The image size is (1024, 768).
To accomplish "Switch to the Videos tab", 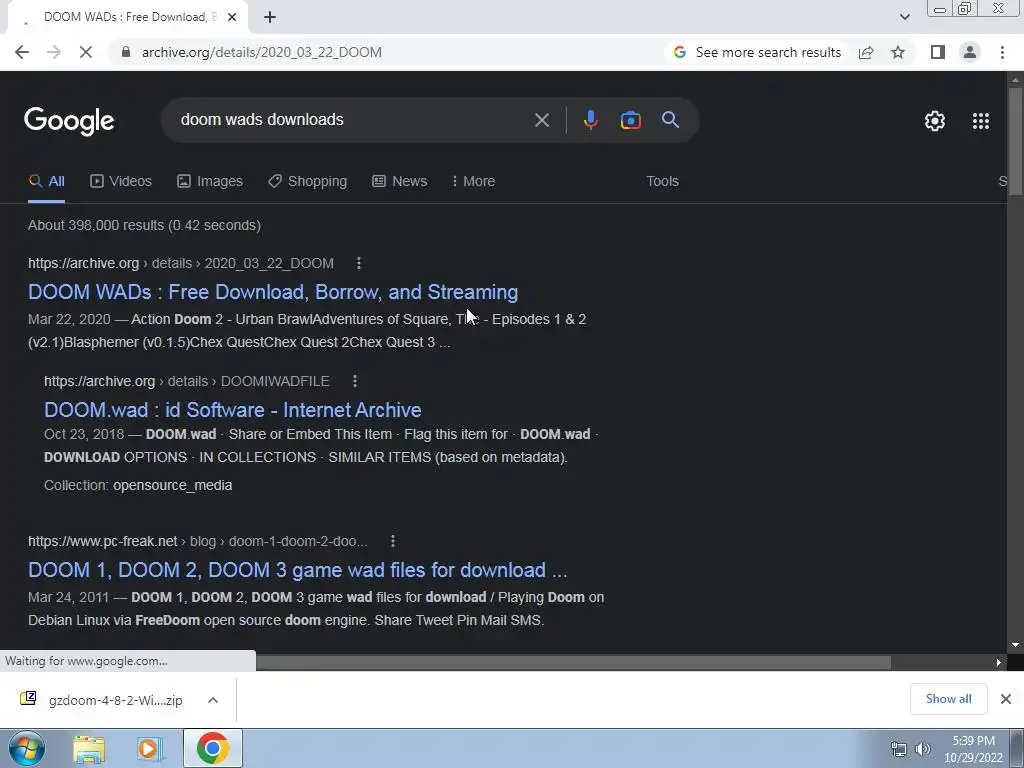I will point(121,182).
